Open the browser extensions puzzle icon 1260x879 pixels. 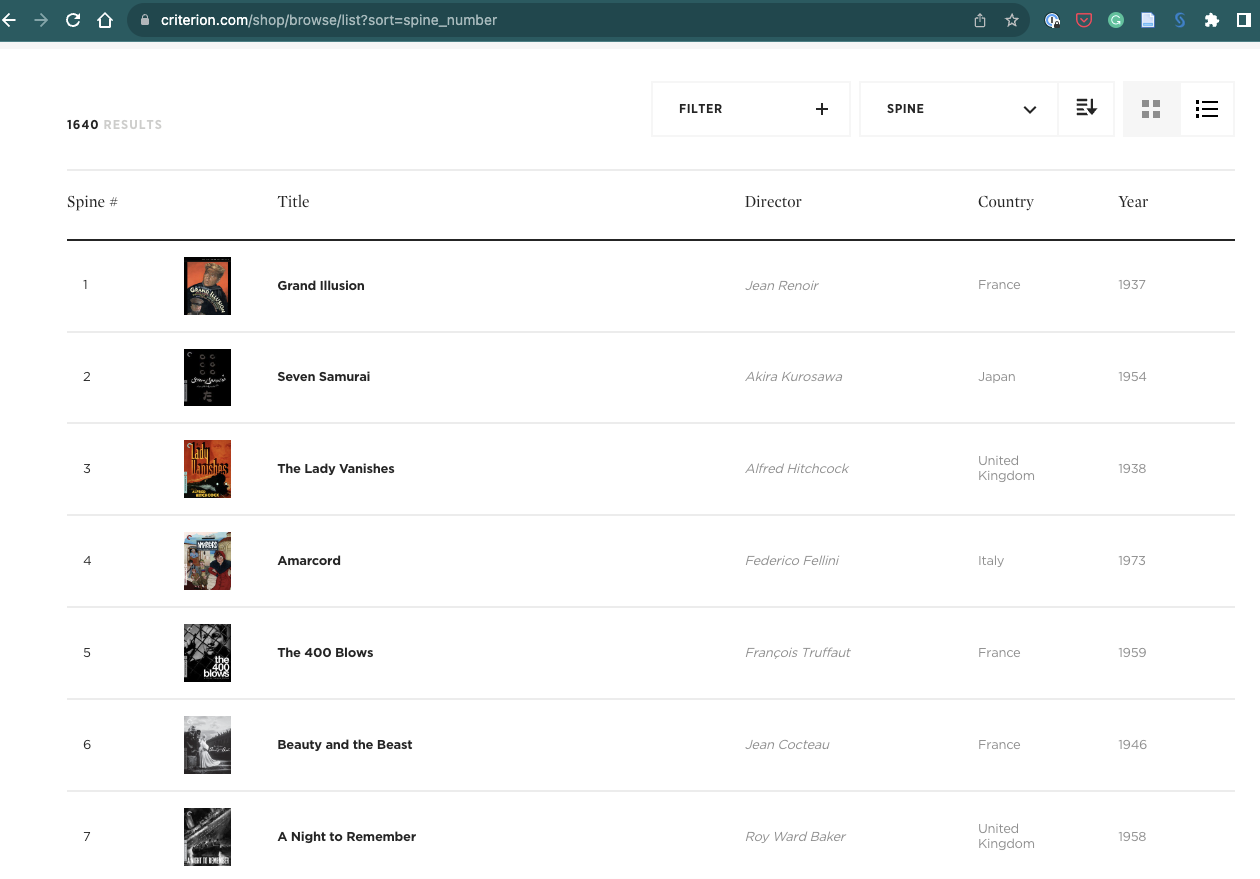[1212, 20]
